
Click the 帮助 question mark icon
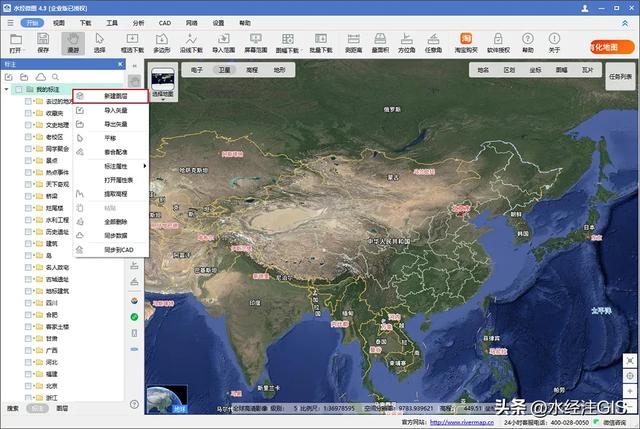click(x=528, y=38)
